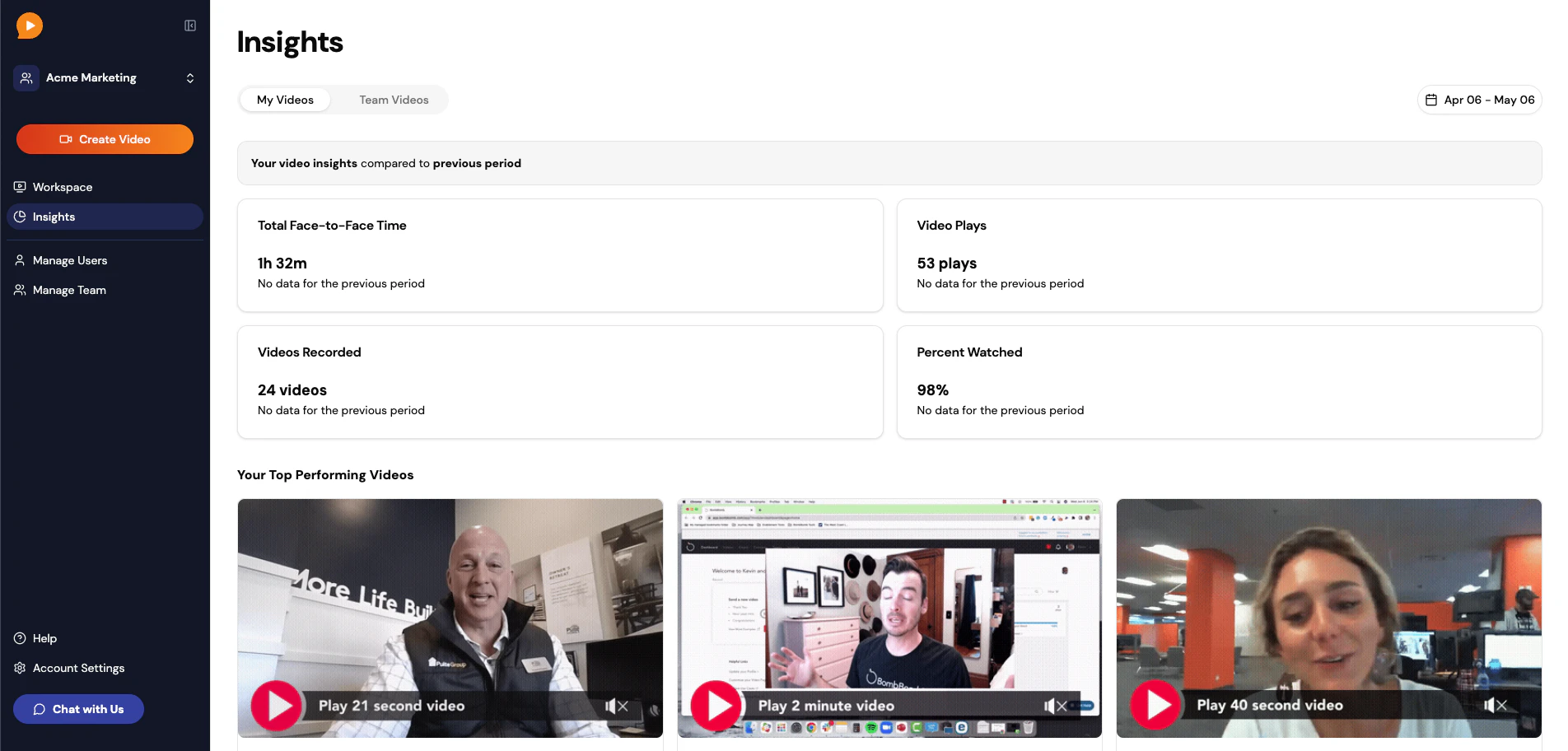Open Manage Users via its person icon
This screenshot has height=751, width=1568.
[x=20, y=260]
